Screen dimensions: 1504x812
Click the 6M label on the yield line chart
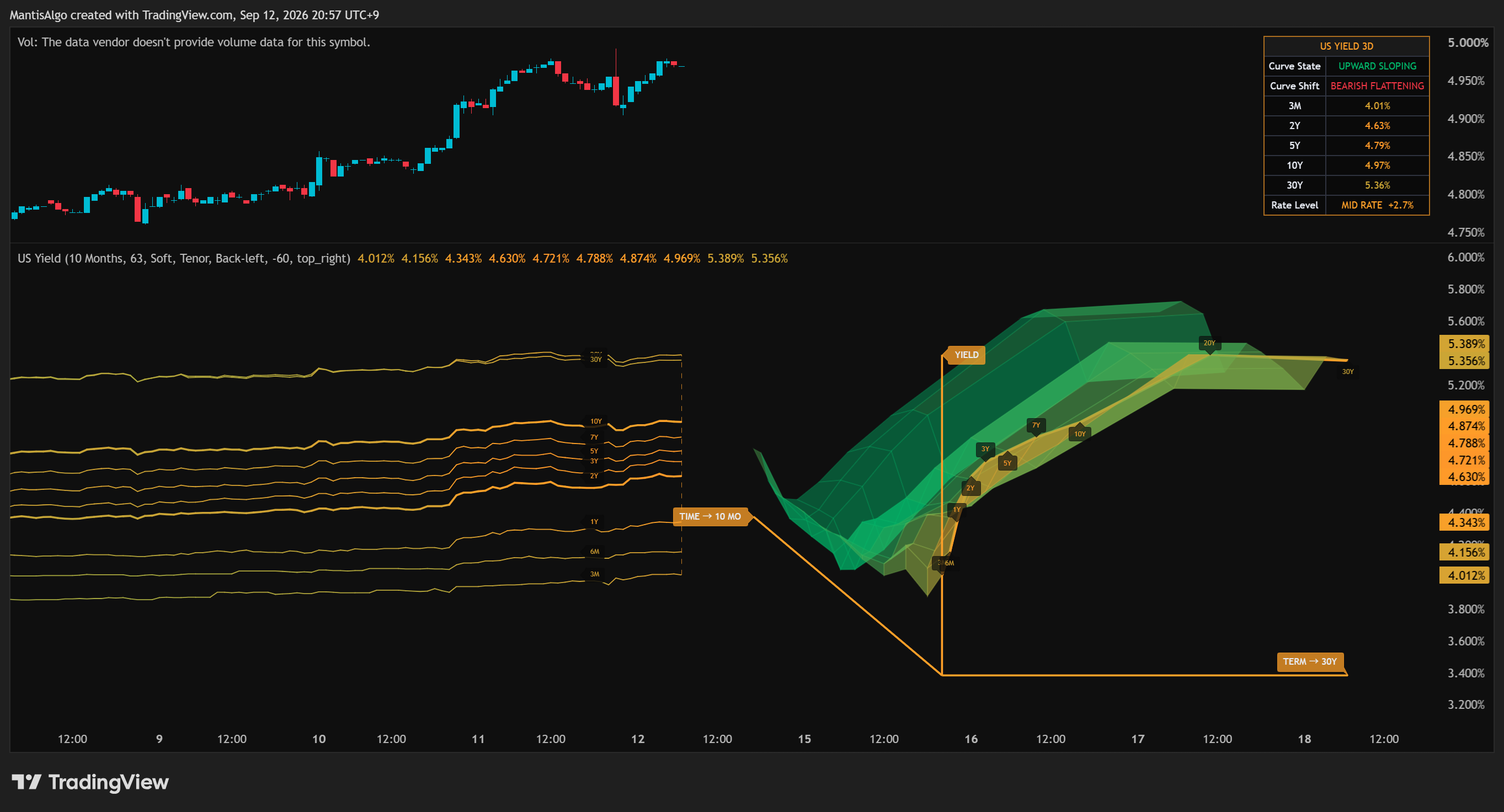(x=594, y=551)
